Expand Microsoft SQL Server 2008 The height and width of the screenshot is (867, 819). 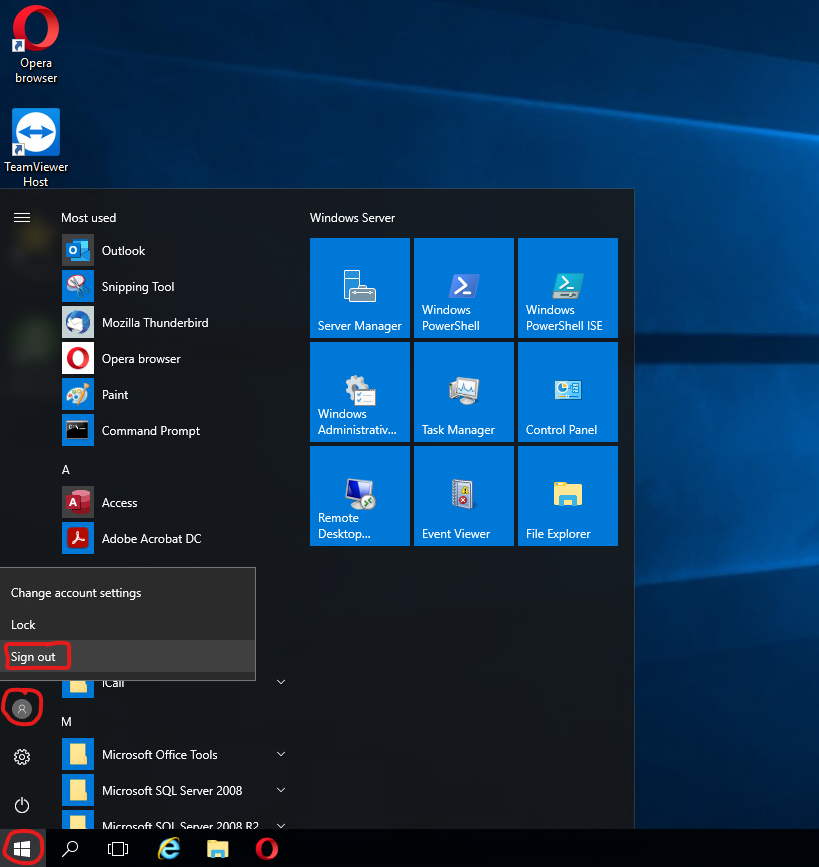tap(280, 791)
